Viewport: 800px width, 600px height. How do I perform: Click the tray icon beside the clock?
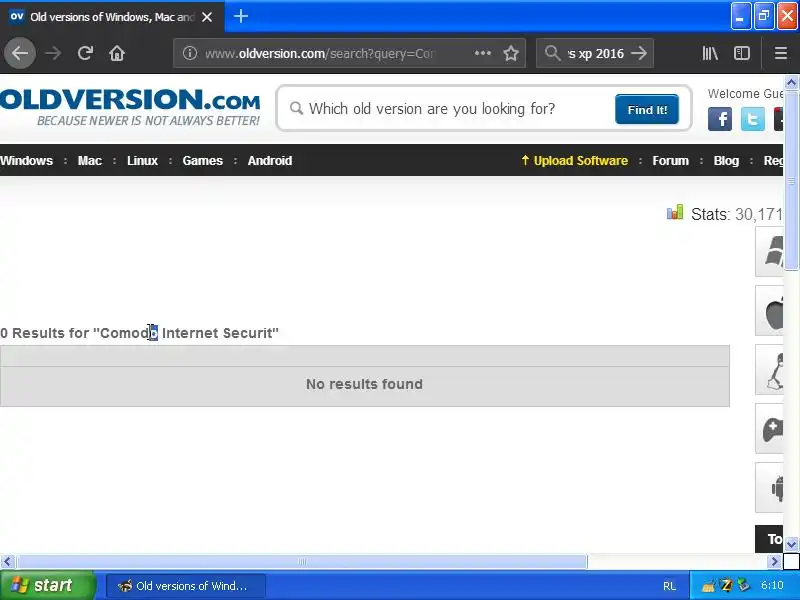click(743, 585)
